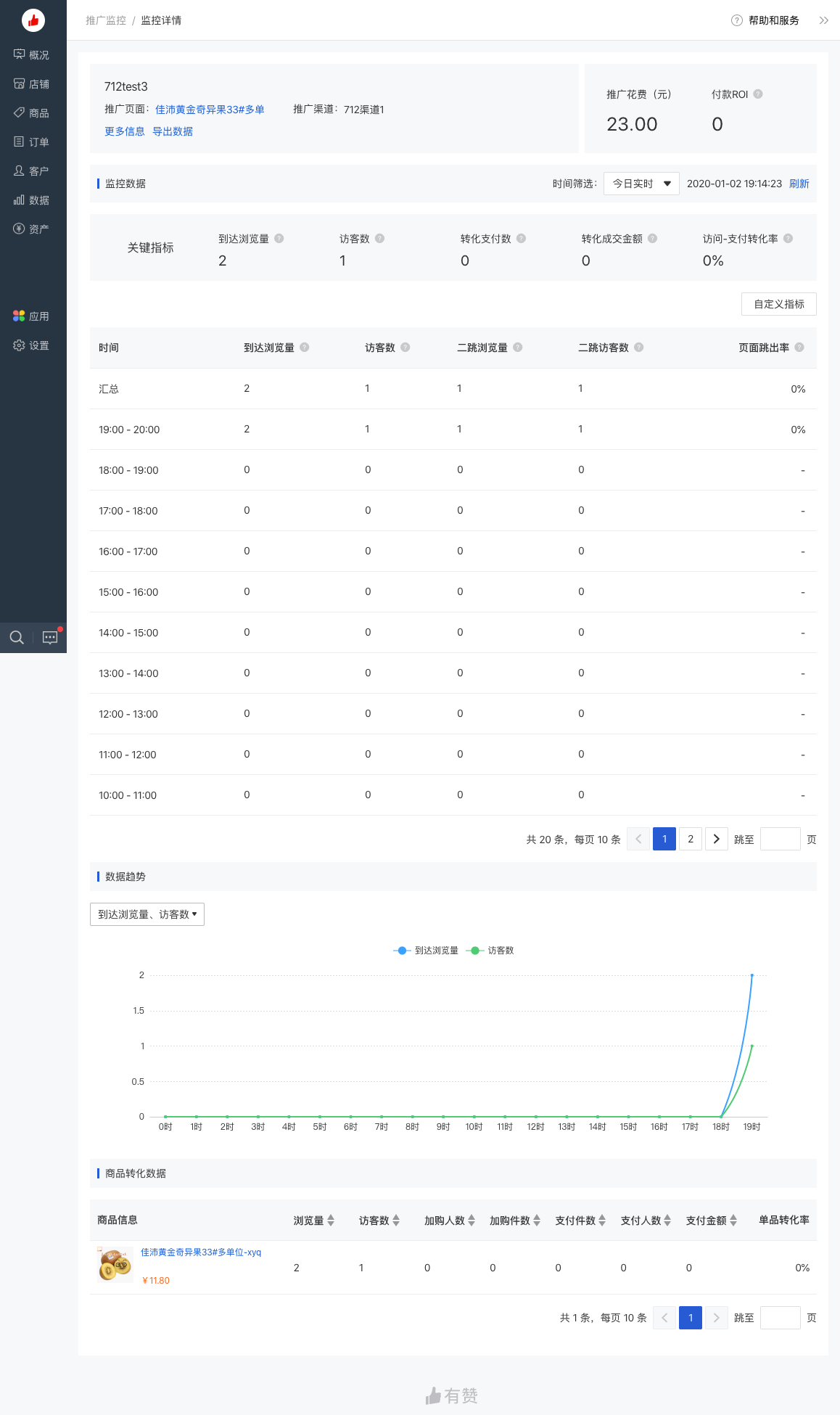Open 店铺 in the sidebar menu

point(33,83)
